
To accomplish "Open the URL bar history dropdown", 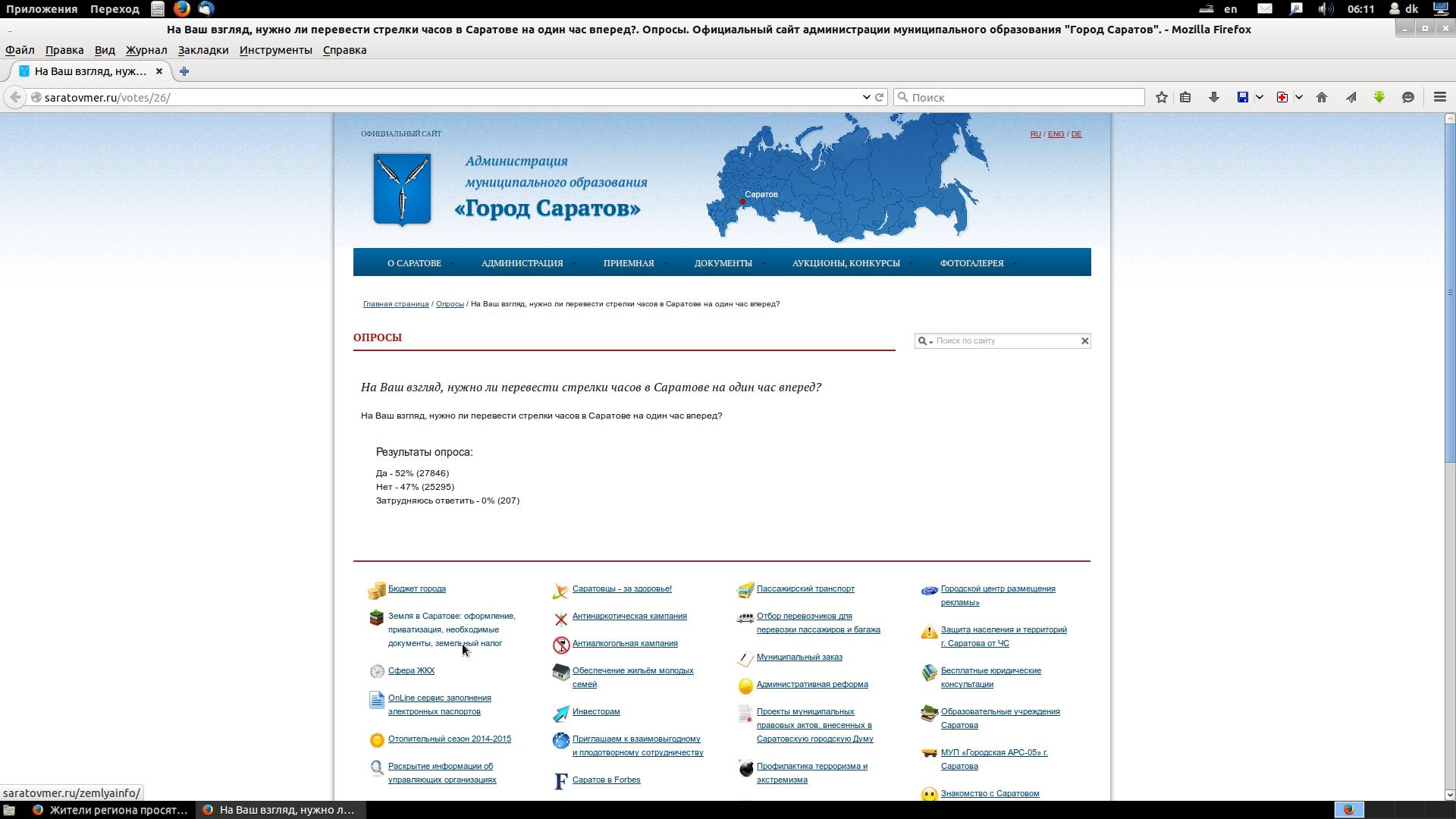I will (x=866, y=97).
